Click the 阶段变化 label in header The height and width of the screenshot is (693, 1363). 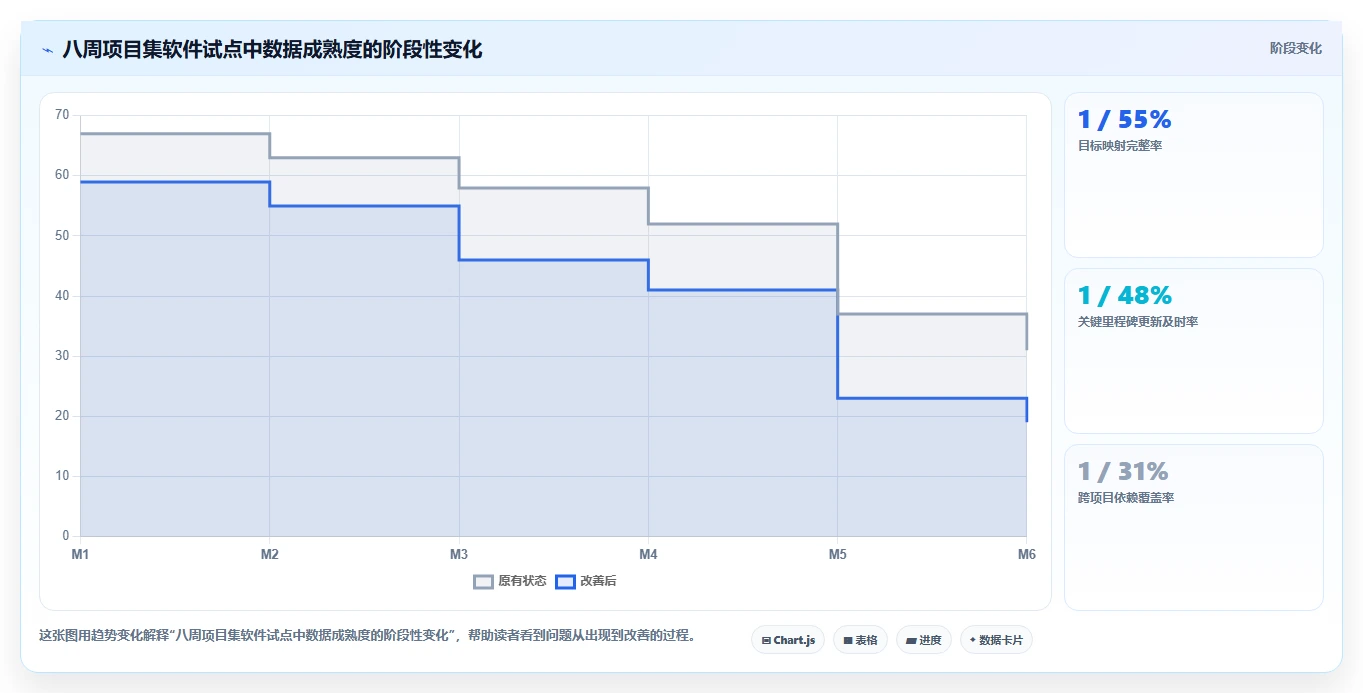tap(1296, 48)
